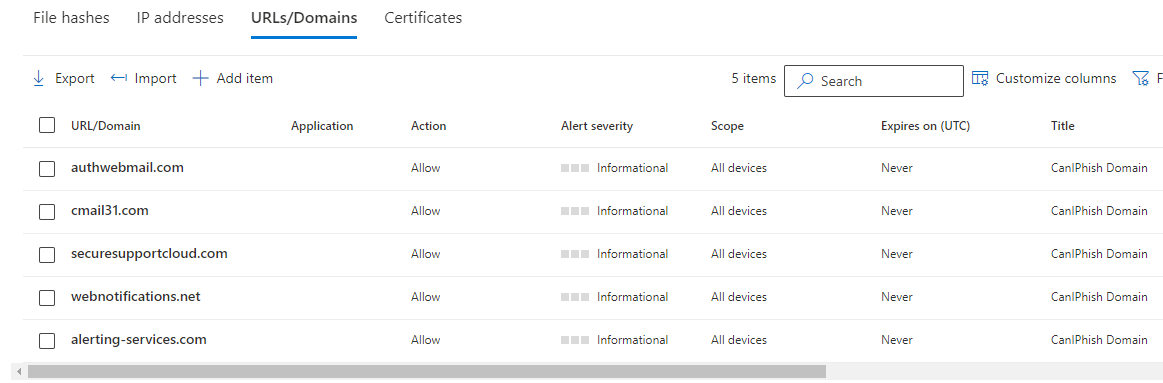This screenshot has width=1163, height=383.
Task: Check the authwebmail.com row checkbox
Action: click(47, 168)
